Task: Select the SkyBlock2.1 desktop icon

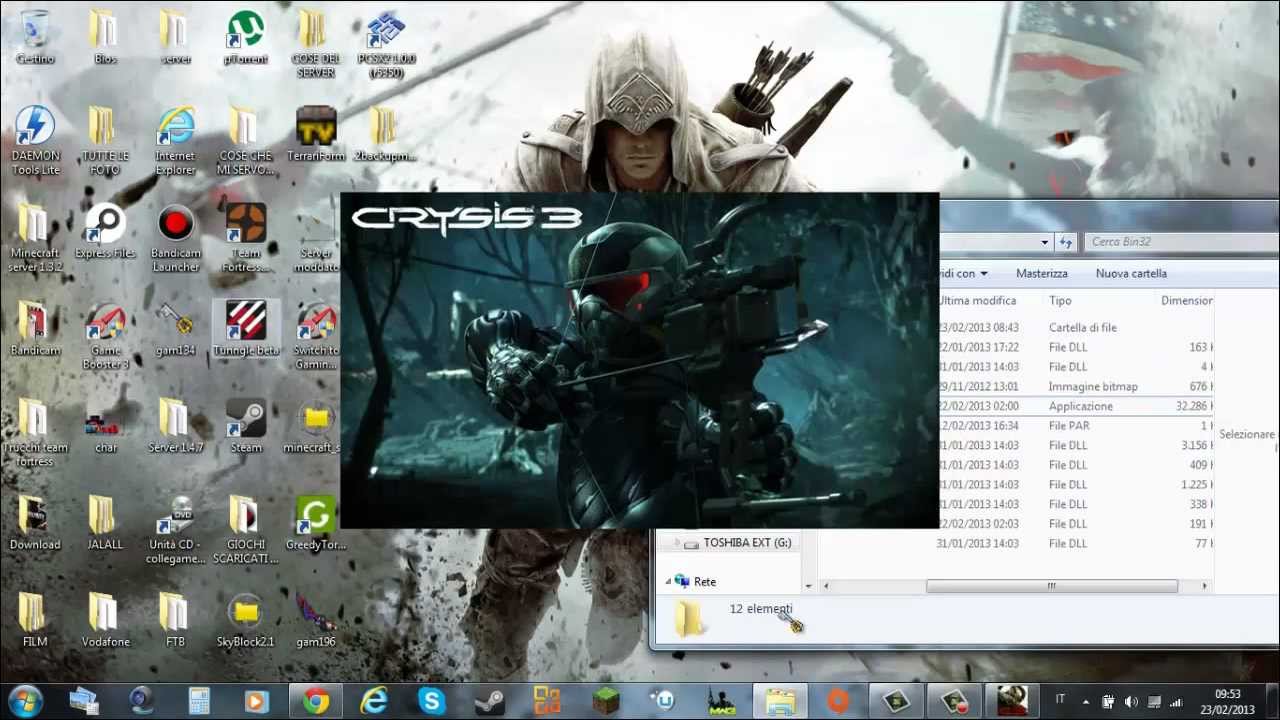Action: [x=245, y=619]
